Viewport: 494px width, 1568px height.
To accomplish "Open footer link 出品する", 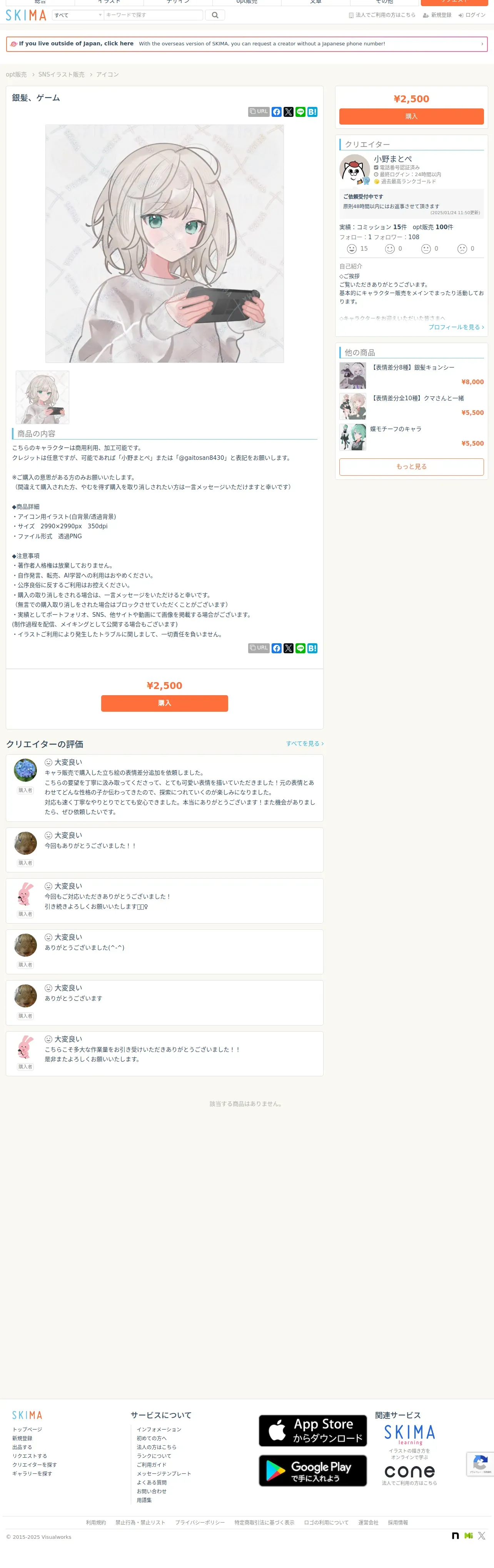I will 22,1448.
